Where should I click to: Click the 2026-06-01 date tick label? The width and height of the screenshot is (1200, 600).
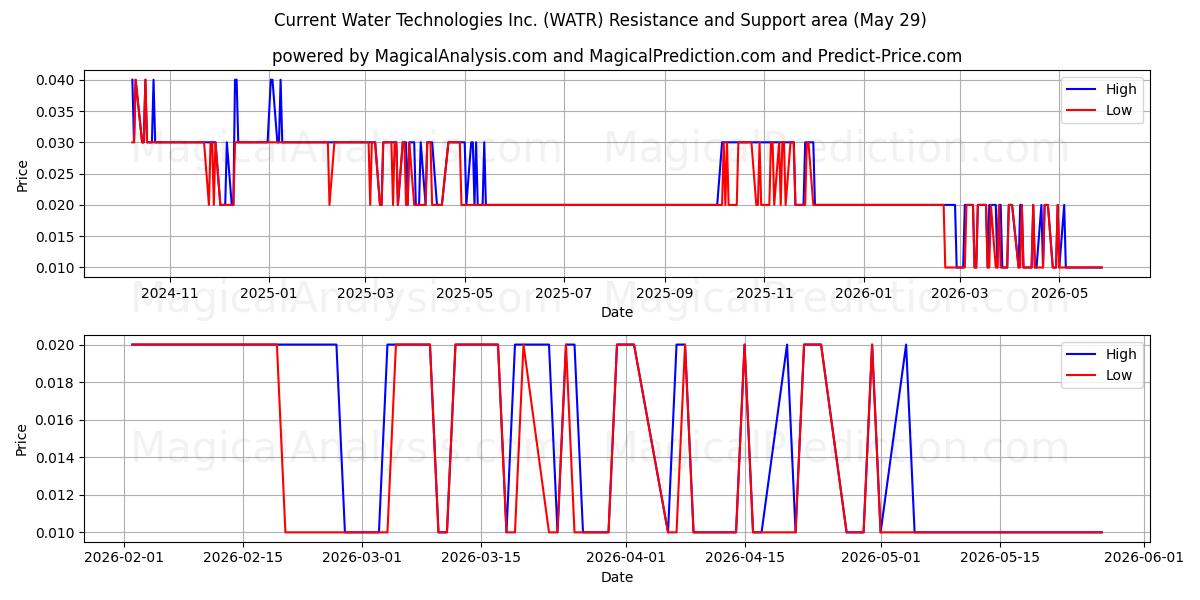1144,558
